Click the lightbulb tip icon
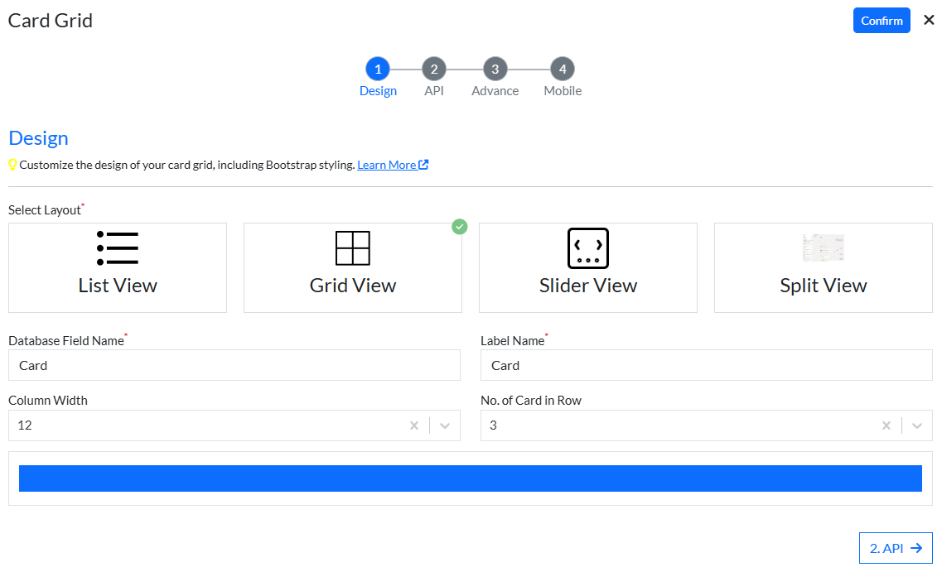Viewport: 942px width, 572px height. click(13, 165)
